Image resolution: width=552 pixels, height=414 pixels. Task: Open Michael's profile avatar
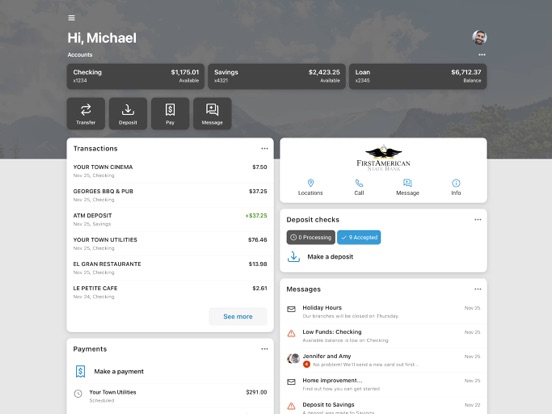479,37
